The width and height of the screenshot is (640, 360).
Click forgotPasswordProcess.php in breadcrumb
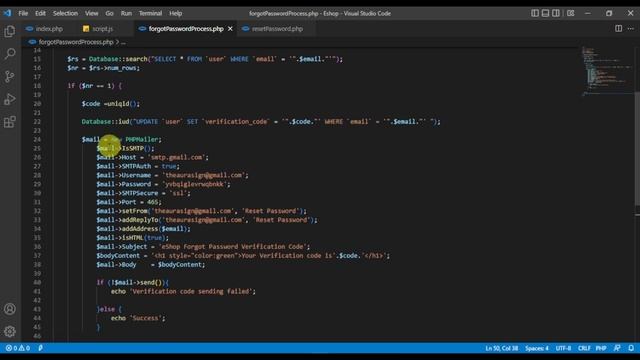(x=76, y=42)
